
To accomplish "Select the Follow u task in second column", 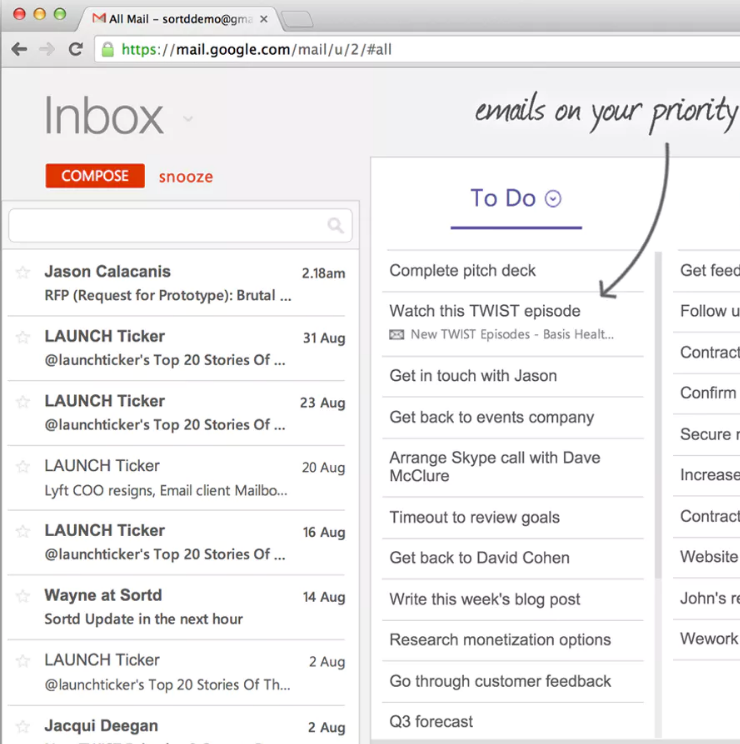I will click(707, 311).
